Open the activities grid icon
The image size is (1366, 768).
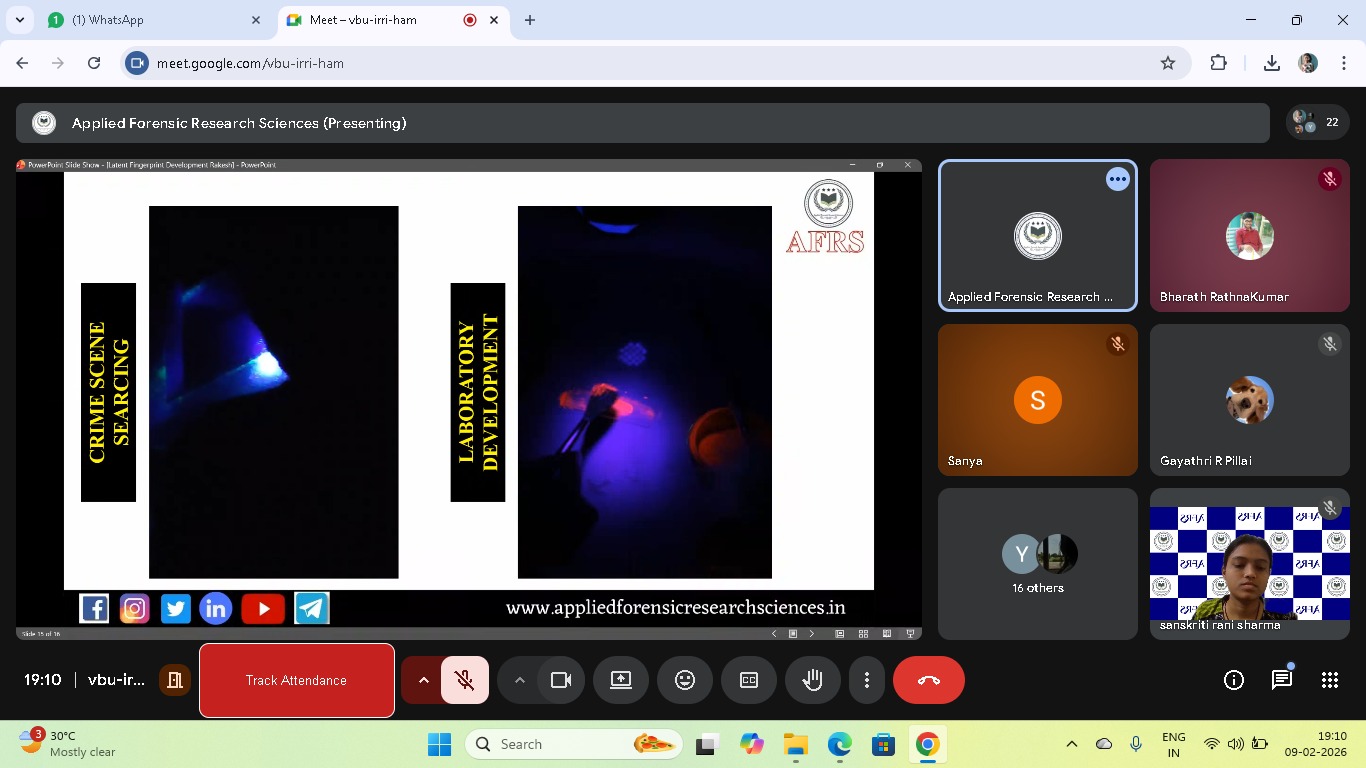click(x=1330, y=680)
